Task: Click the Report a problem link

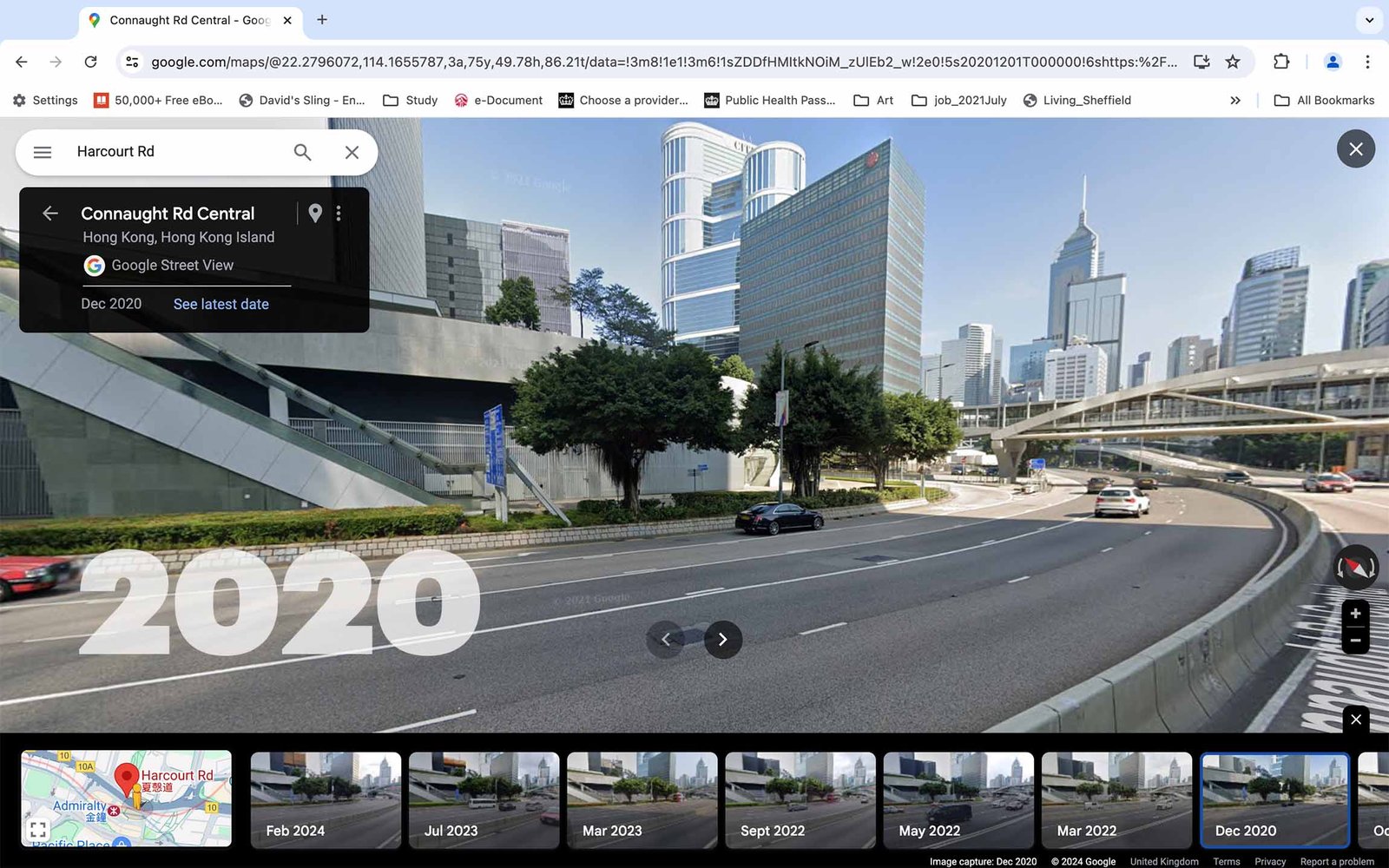Action: click(x=1337, y=861)
